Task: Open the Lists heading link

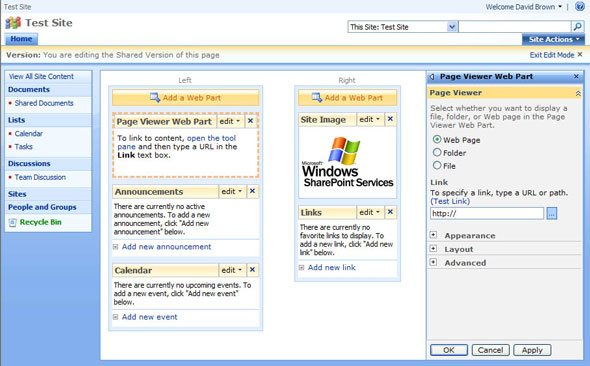Action: [x=17, y=120]
